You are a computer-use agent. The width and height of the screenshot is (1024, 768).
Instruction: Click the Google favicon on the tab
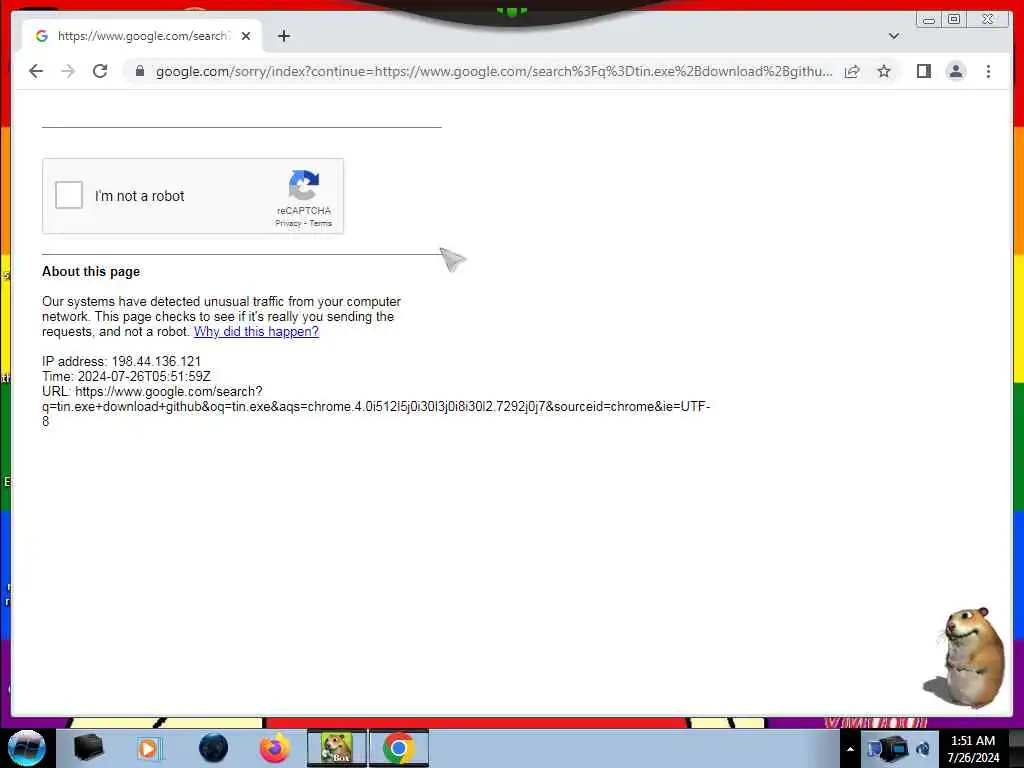point(42,36)
